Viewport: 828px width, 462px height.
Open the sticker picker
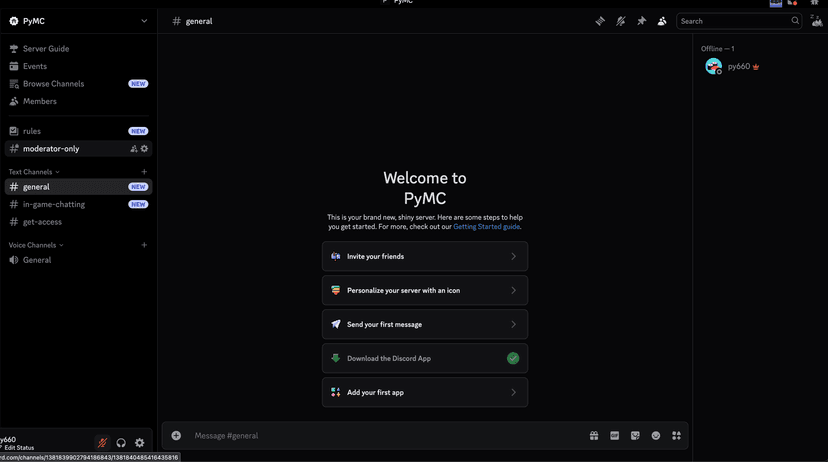coord(635,436)
